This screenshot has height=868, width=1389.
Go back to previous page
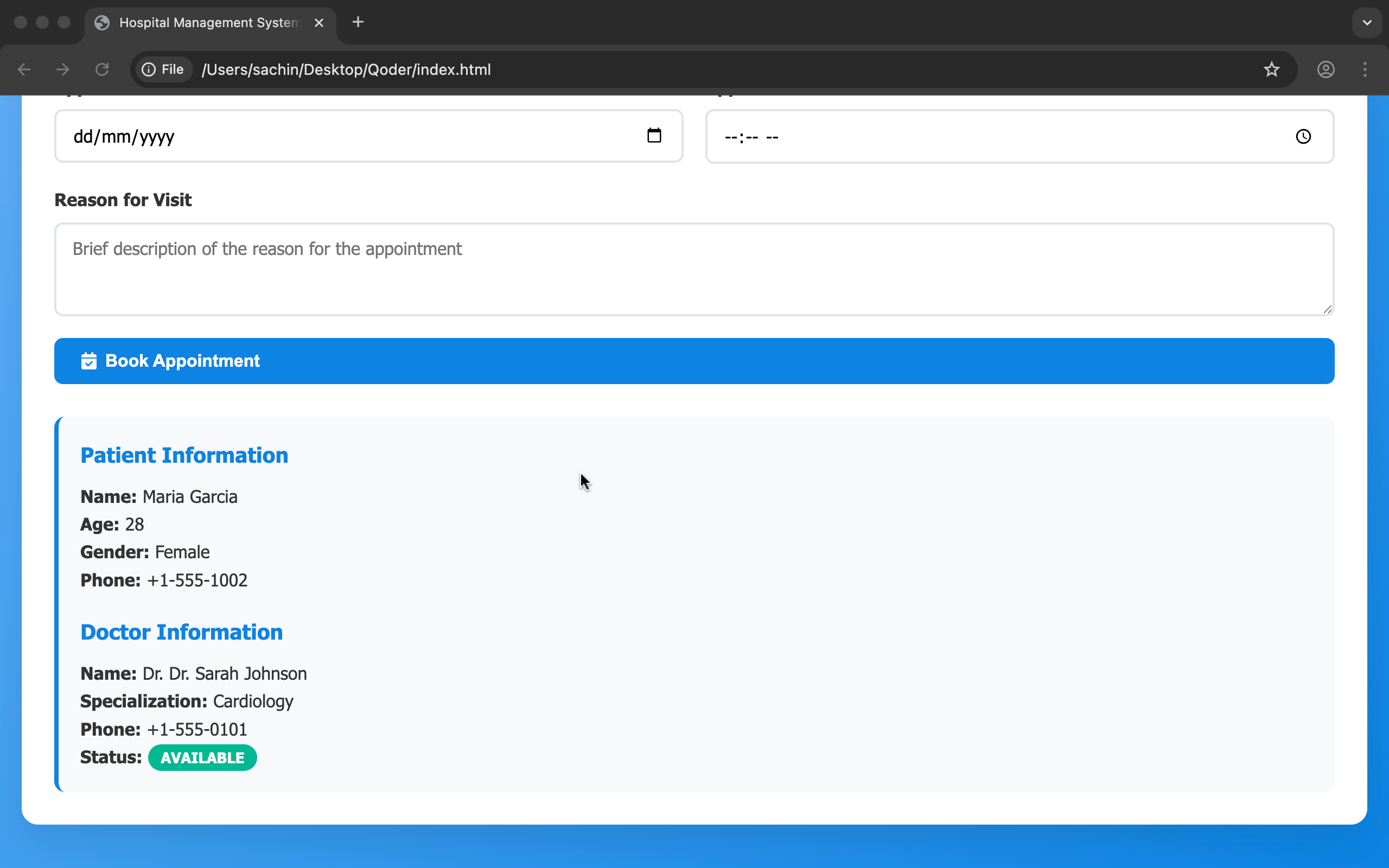tap(24, 69)
